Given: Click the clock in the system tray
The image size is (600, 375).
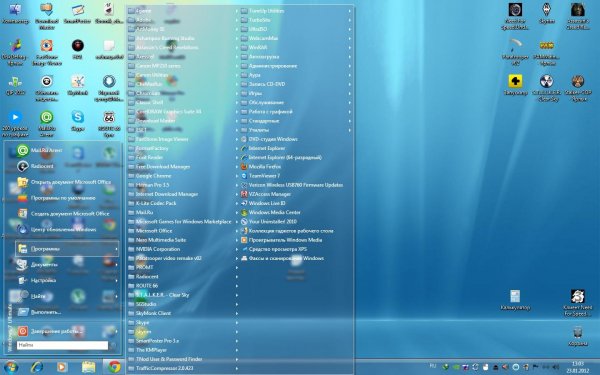Looking at the screenshot, I should click(578, 367).
